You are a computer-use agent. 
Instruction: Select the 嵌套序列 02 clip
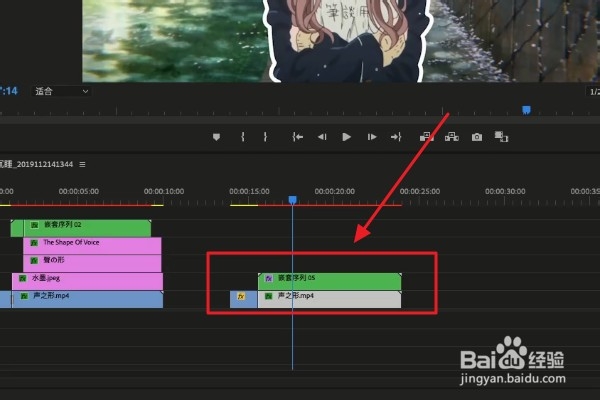click(x=81, y=228)
